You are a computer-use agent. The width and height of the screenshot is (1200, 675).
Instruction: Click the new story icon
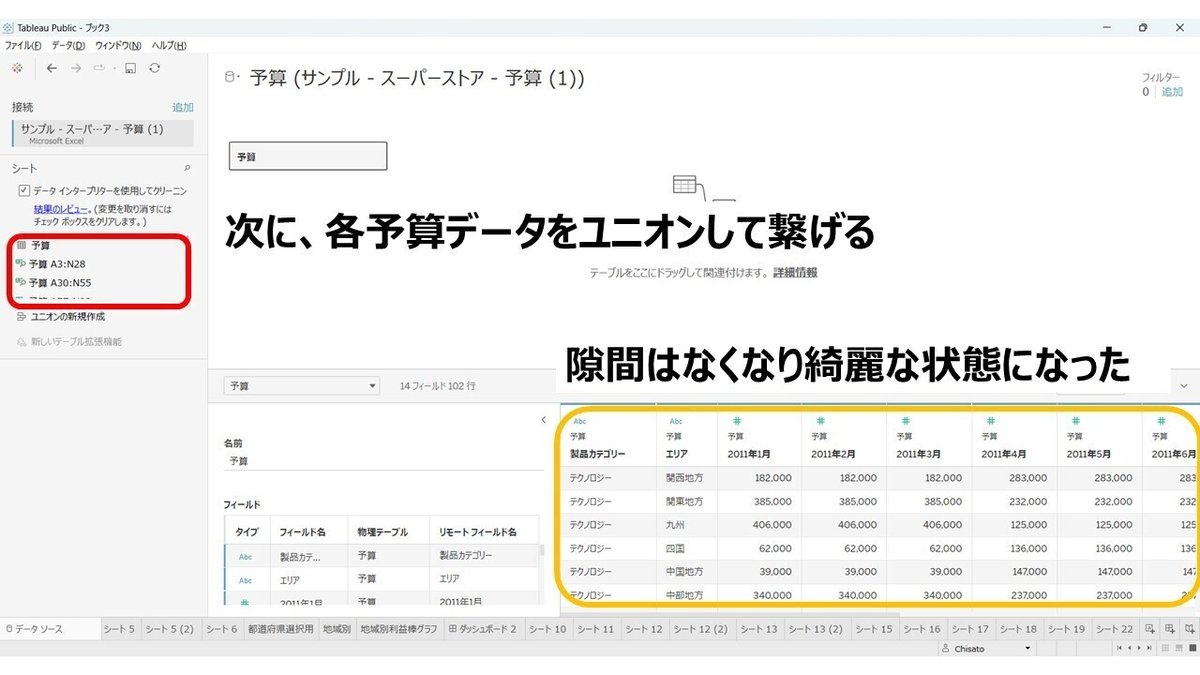click(x=1188, y=629)
